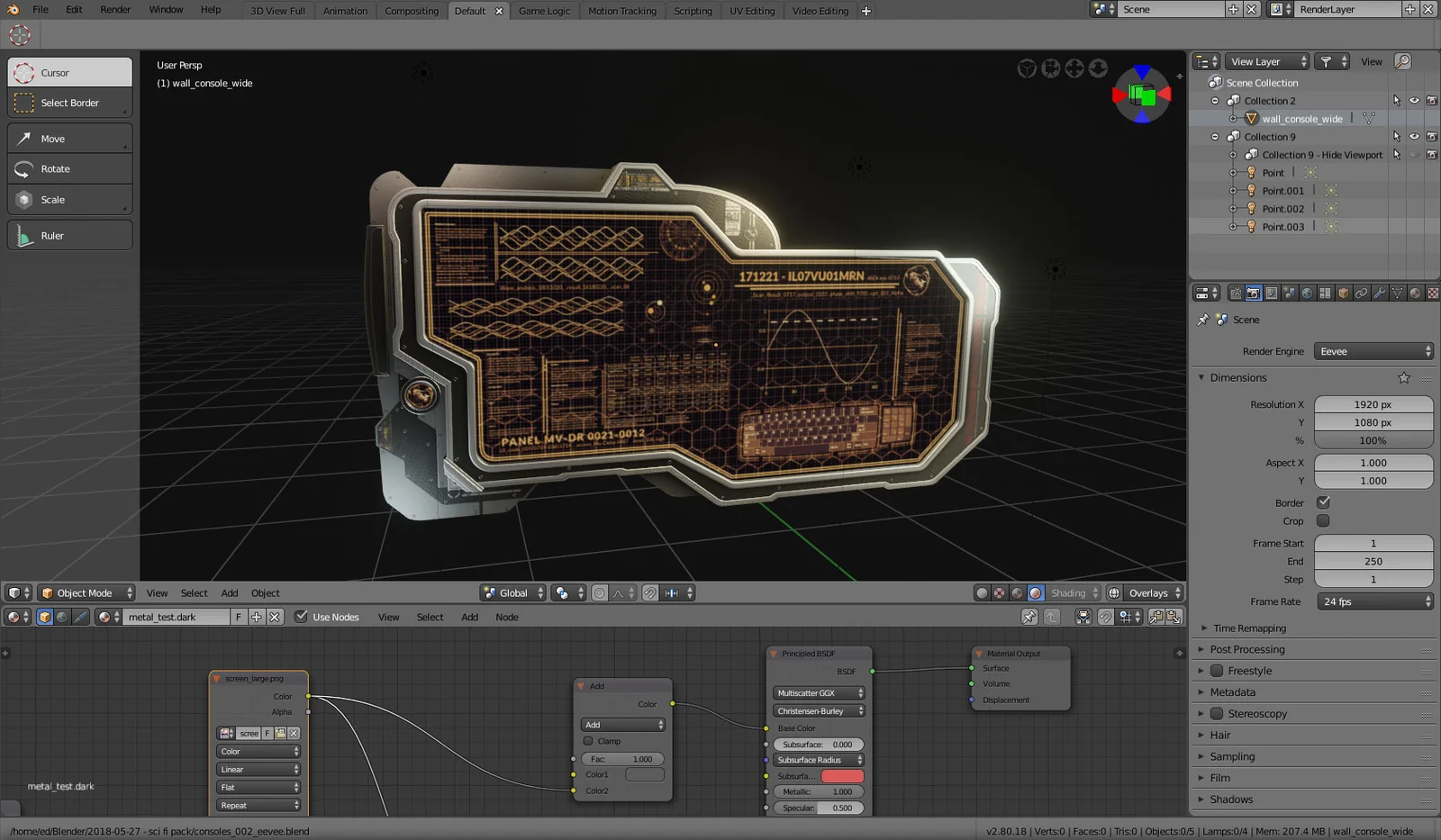Screen dimensions: 1441x840
Task: Uncheck Use Nodes in the node editor header
Action: coord(301,617)
